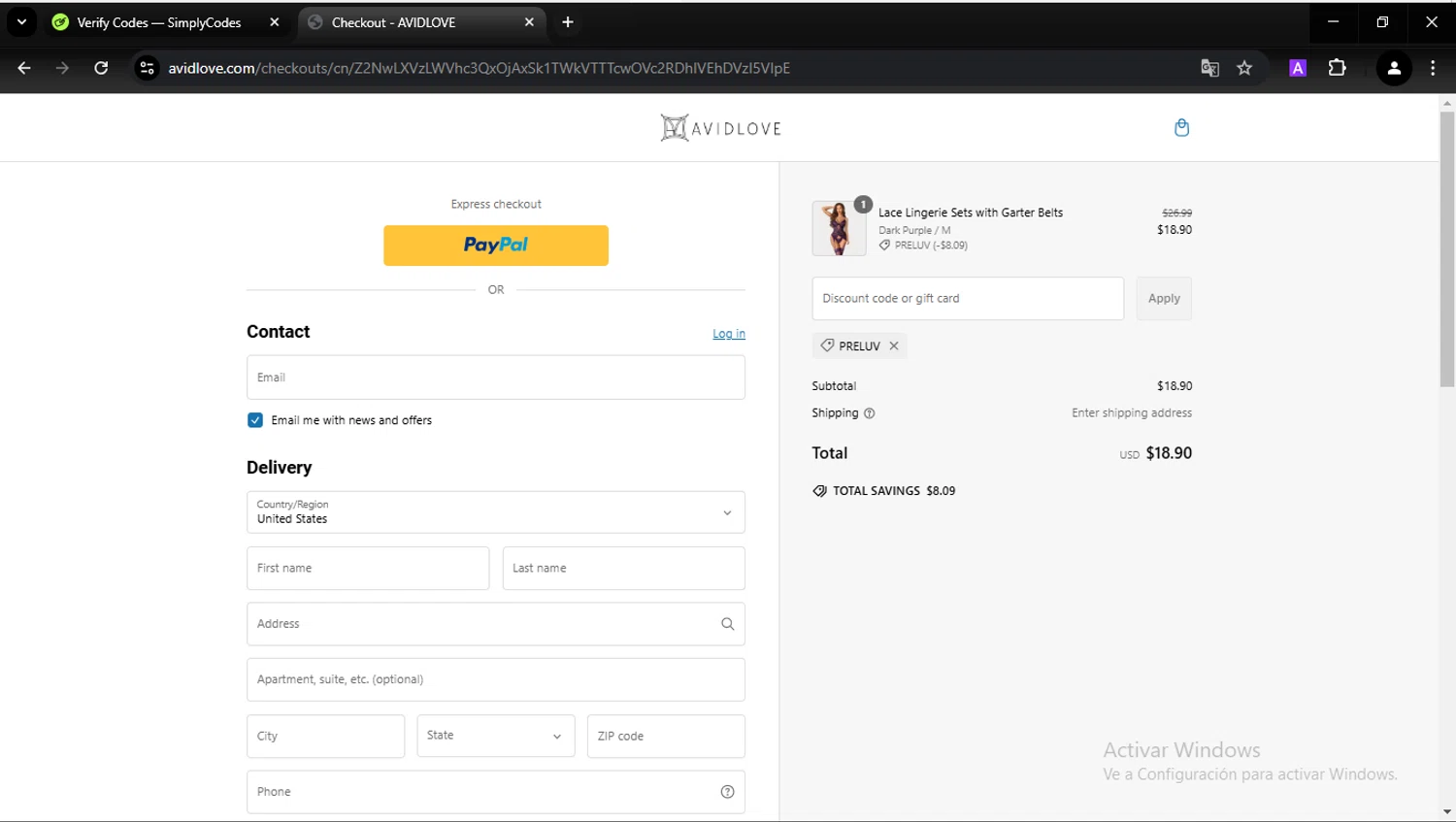Image resolution: width=1456 pixels, height=822 pixels.
Task: Click the AVIDLOVE logo in header
Action: pos(721,128)
